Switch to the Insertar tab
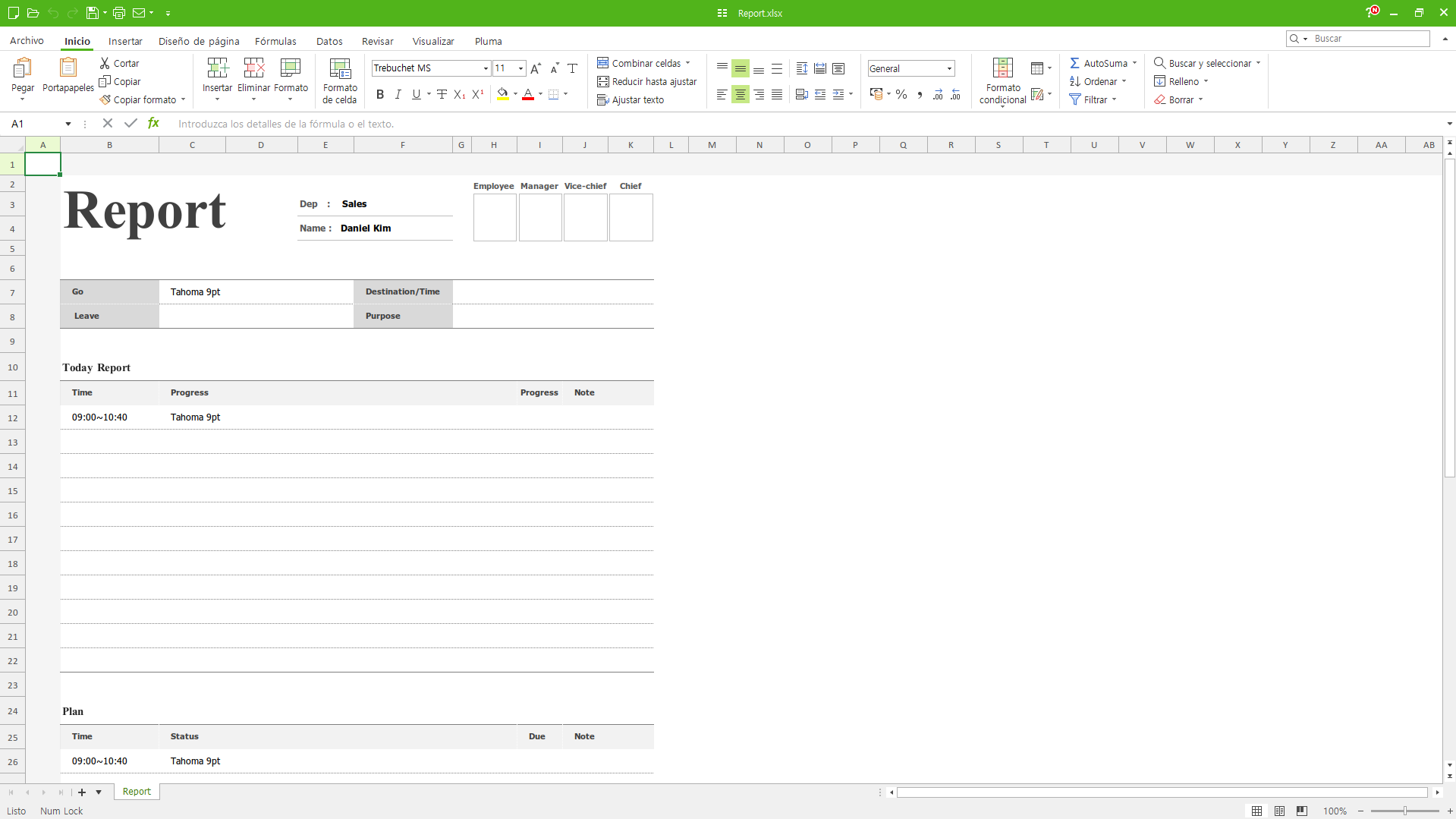Screen dimensions: 1456x819 [x=125, y=41]
